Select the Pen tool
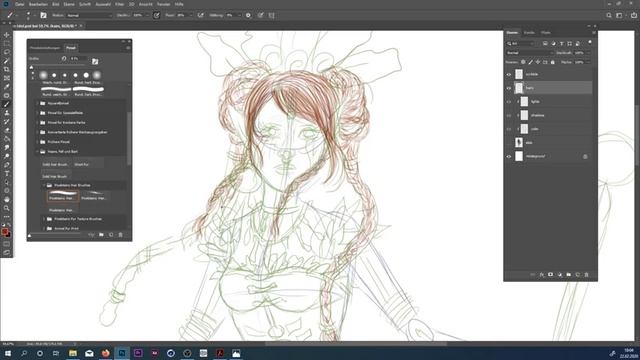 pos(7,165)
